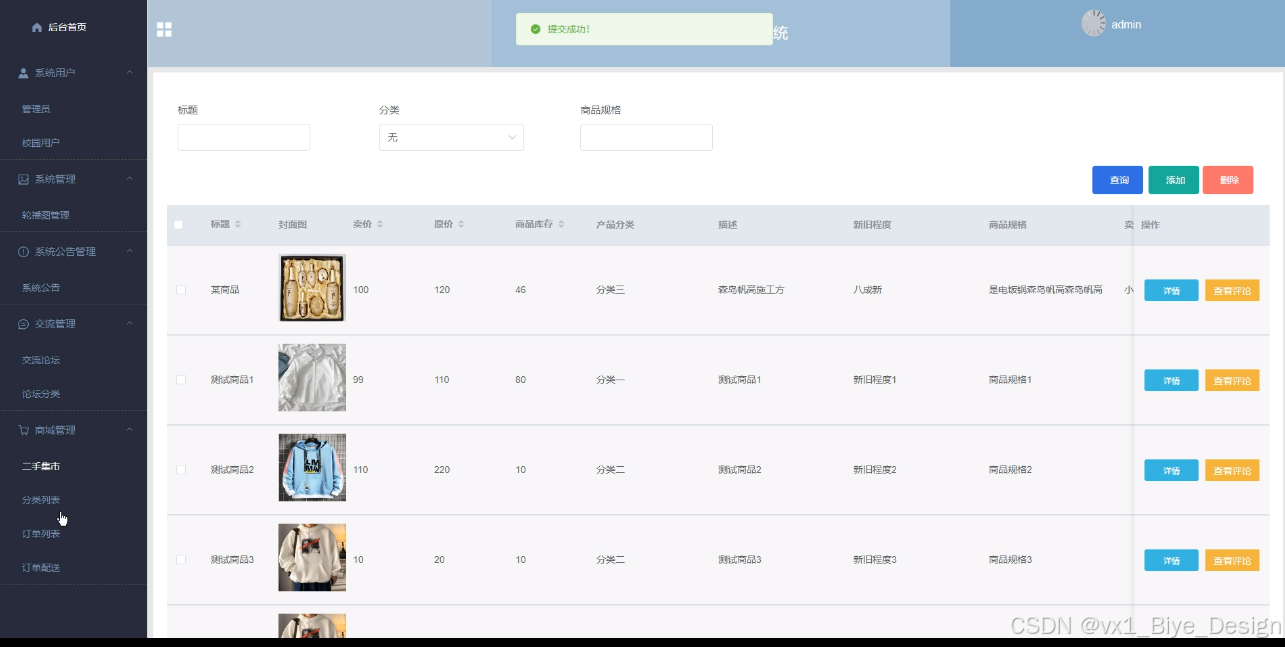
Task: Open 详情 for 测试商品1
Action: [1171, 380]
